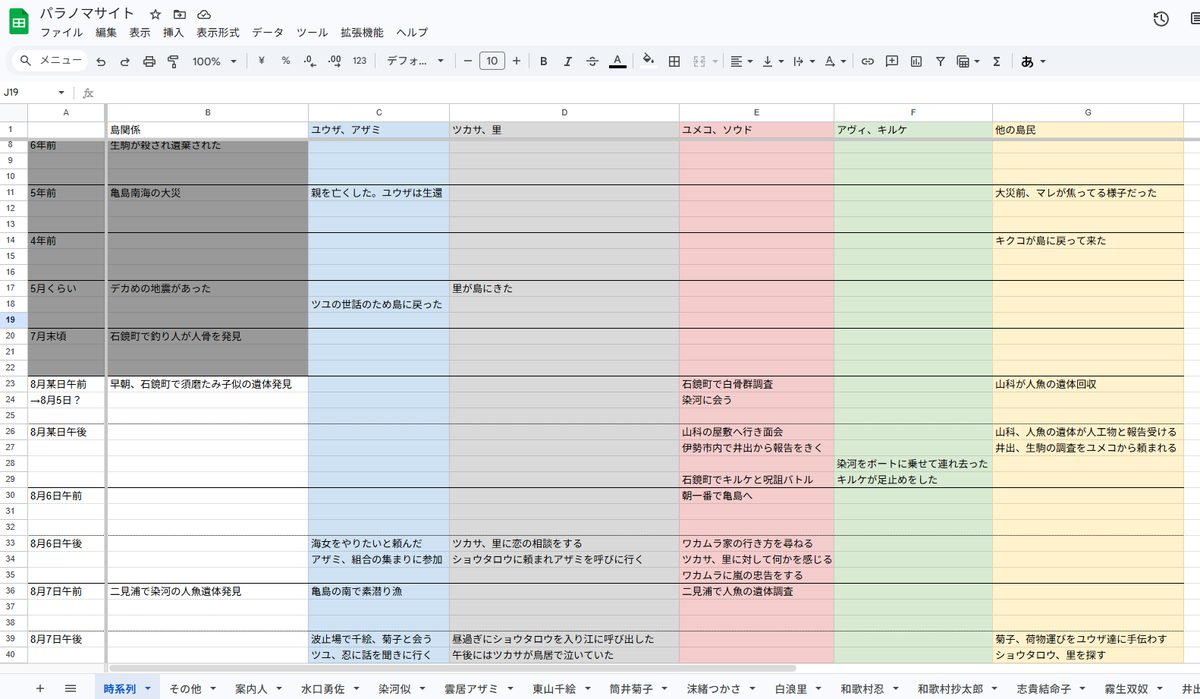The height and width of the screenshot is (699, 1200).
Task: Click the J19 name box
Action: click(30, 92)
